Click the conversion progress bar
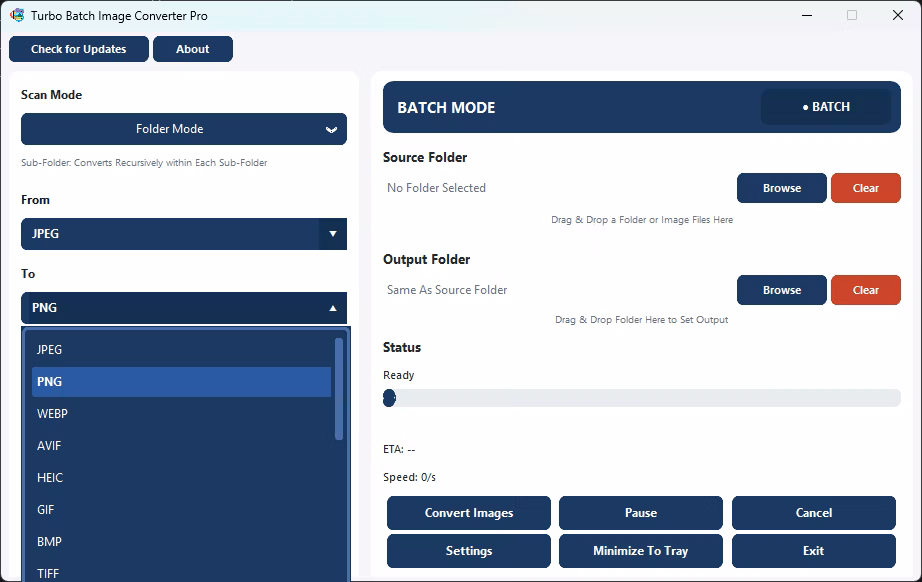This screenshot has width=922, height=582. (x=642, y=398)
